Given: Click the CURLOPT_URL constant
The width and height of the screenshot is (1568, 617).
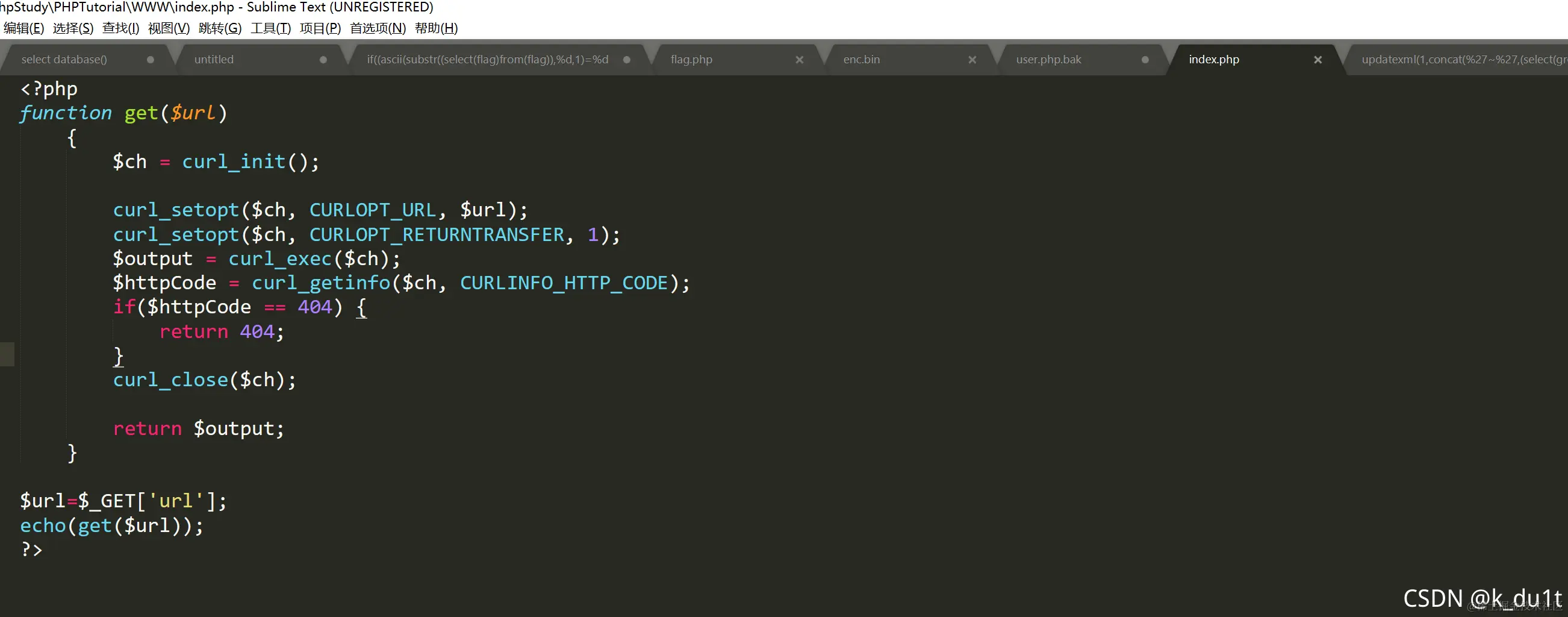Looking at the screenshot, I should coord(373,210).
